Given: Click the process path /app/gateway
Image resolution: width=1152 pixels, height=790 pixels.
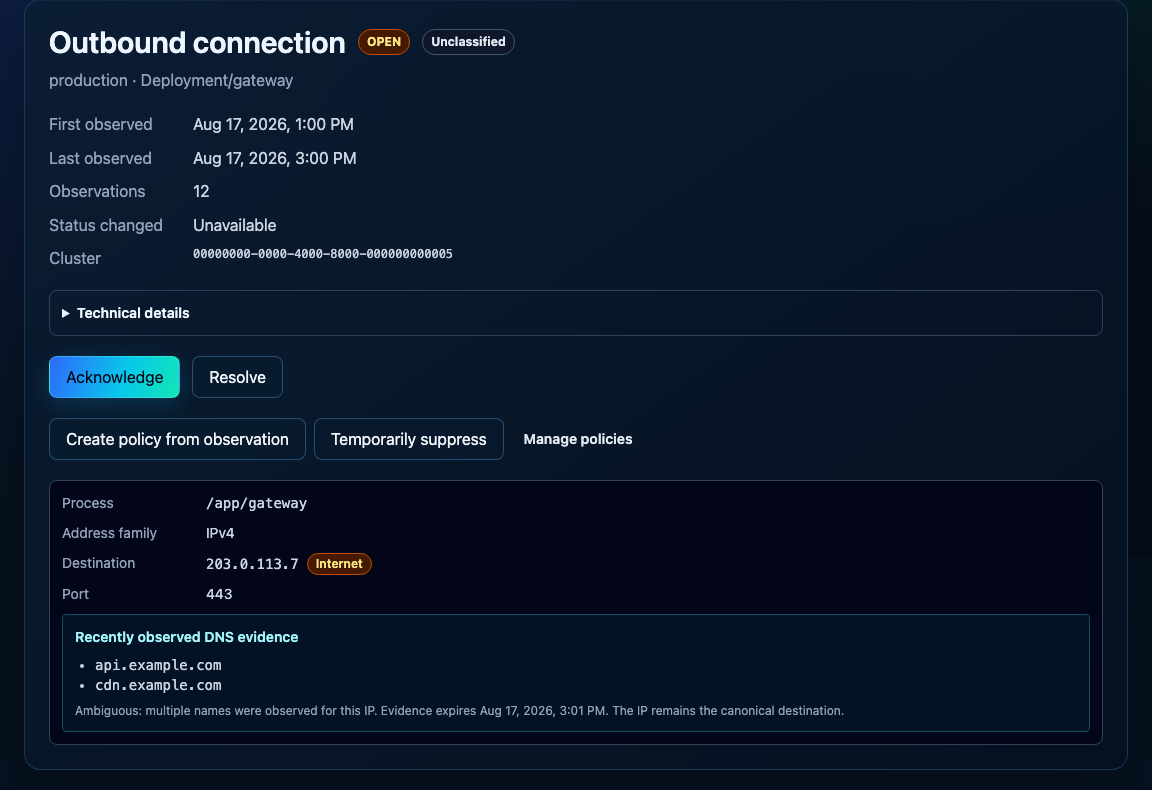Looking at the screenshot, I should [256, 503].
